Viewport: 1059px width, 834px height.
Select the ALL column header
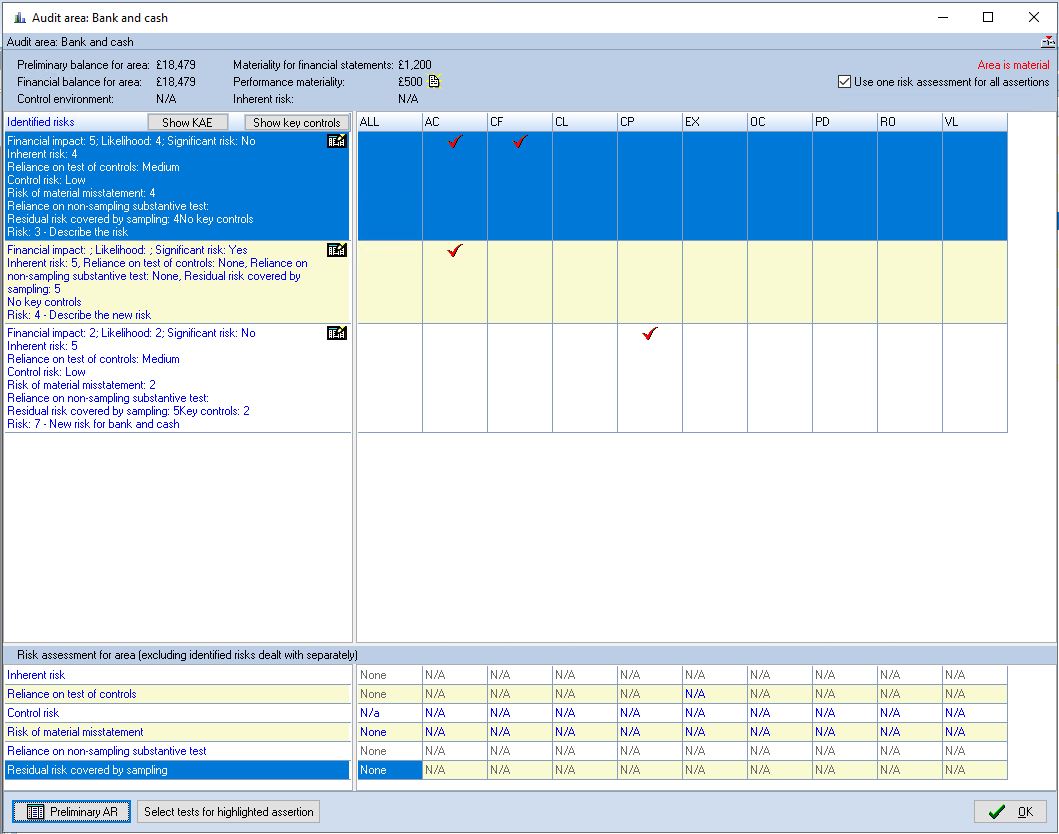[x=390, y=122]
